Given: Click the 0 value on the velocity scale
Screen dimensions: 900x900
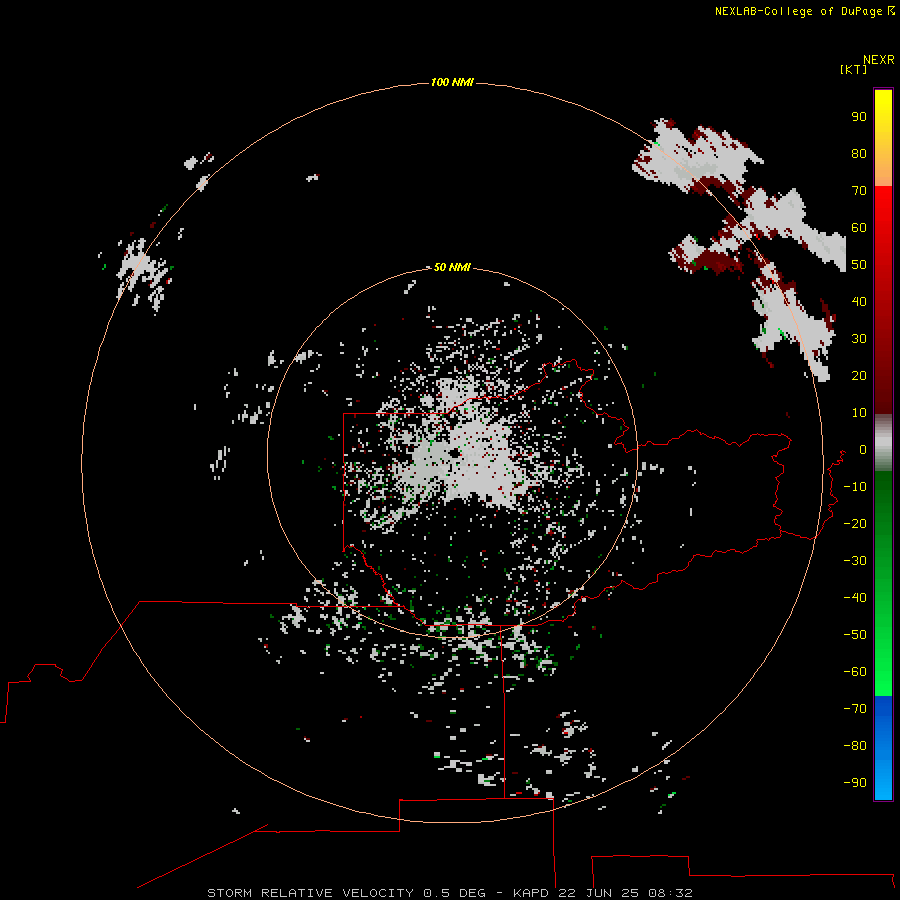Looking at the screenshot, I should point(863,449).
